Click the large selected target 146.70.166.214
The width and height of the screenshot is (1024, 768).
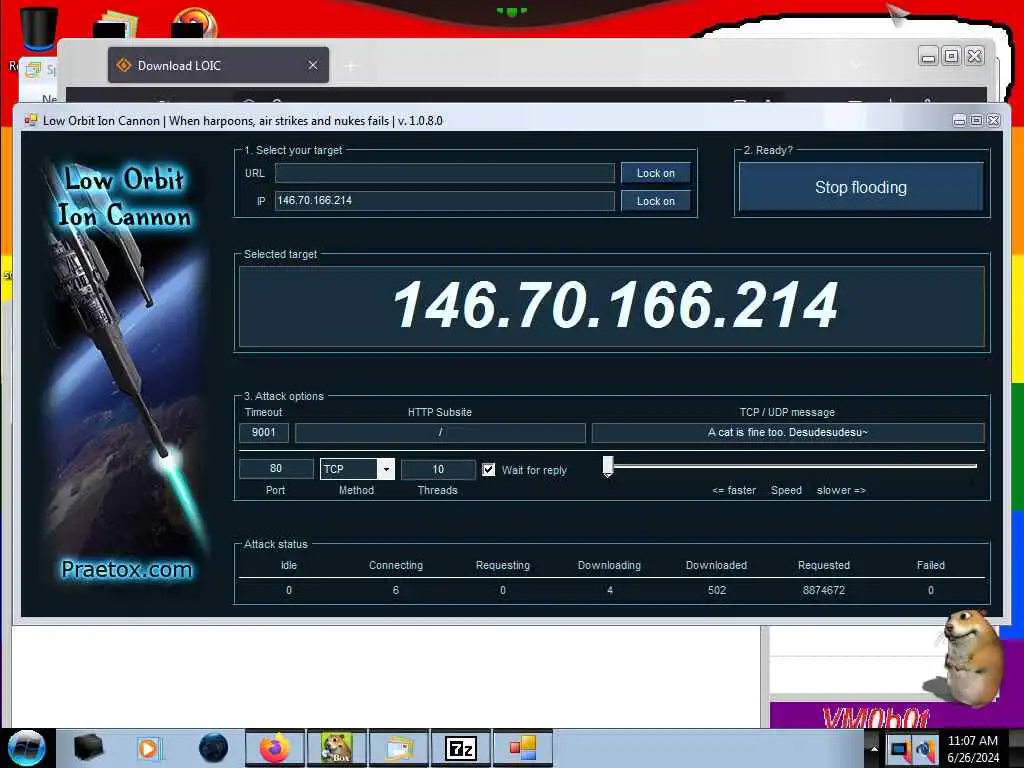(615, 305)
